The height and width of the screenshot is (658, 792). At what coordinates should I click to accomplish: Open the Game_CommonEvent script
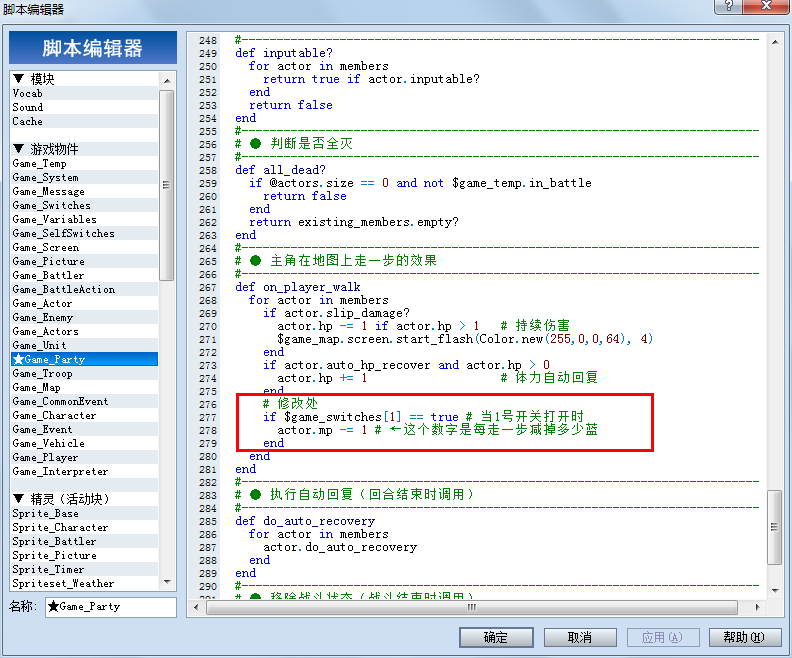(x=84, y=401)
